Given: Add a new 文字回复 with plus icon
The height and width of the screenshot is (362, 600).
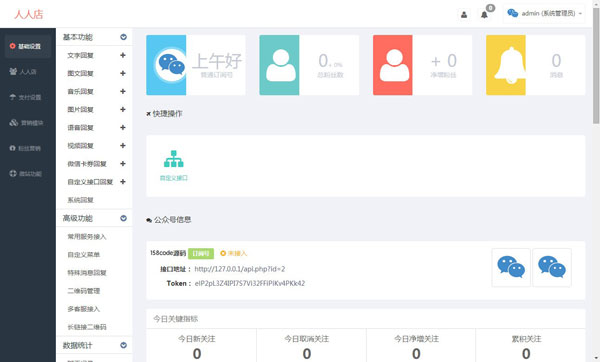Looking at the screenshot, I should click(123, 55).
